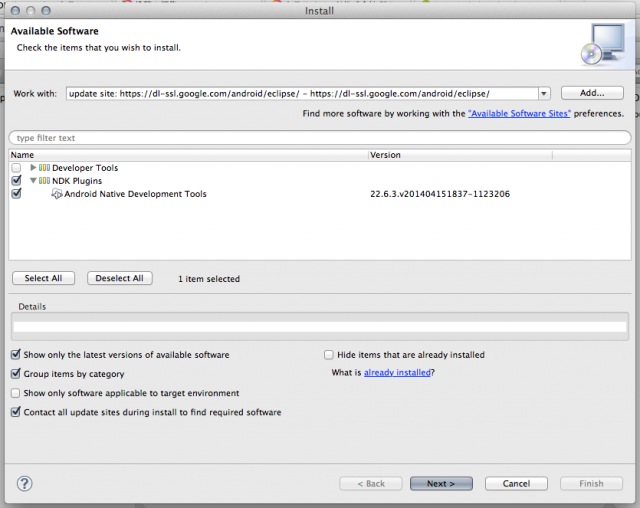640x508 pixels.
Task: Enable Show only software applicable to target environment
Action: click(16, 393)
